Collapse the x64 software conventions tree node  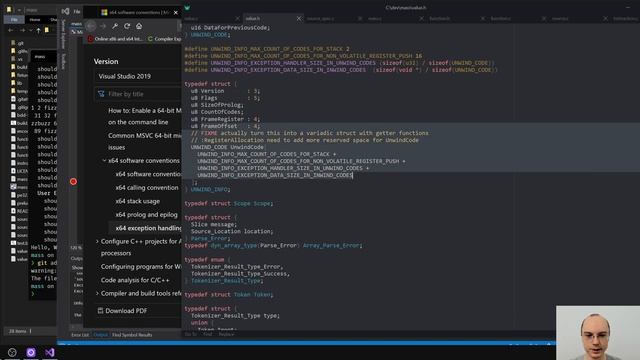click(x=104, y=161)
